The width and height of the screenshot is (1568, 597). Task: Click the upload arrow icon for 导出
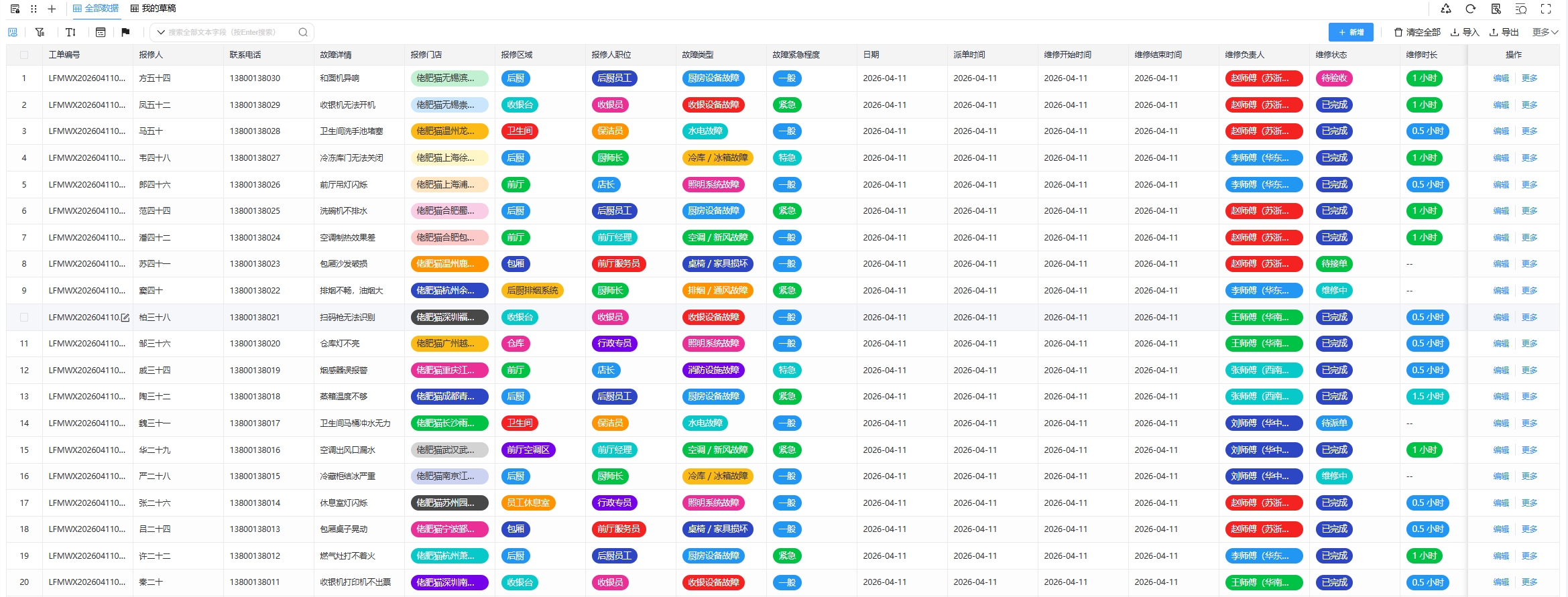click(1494, 32)
